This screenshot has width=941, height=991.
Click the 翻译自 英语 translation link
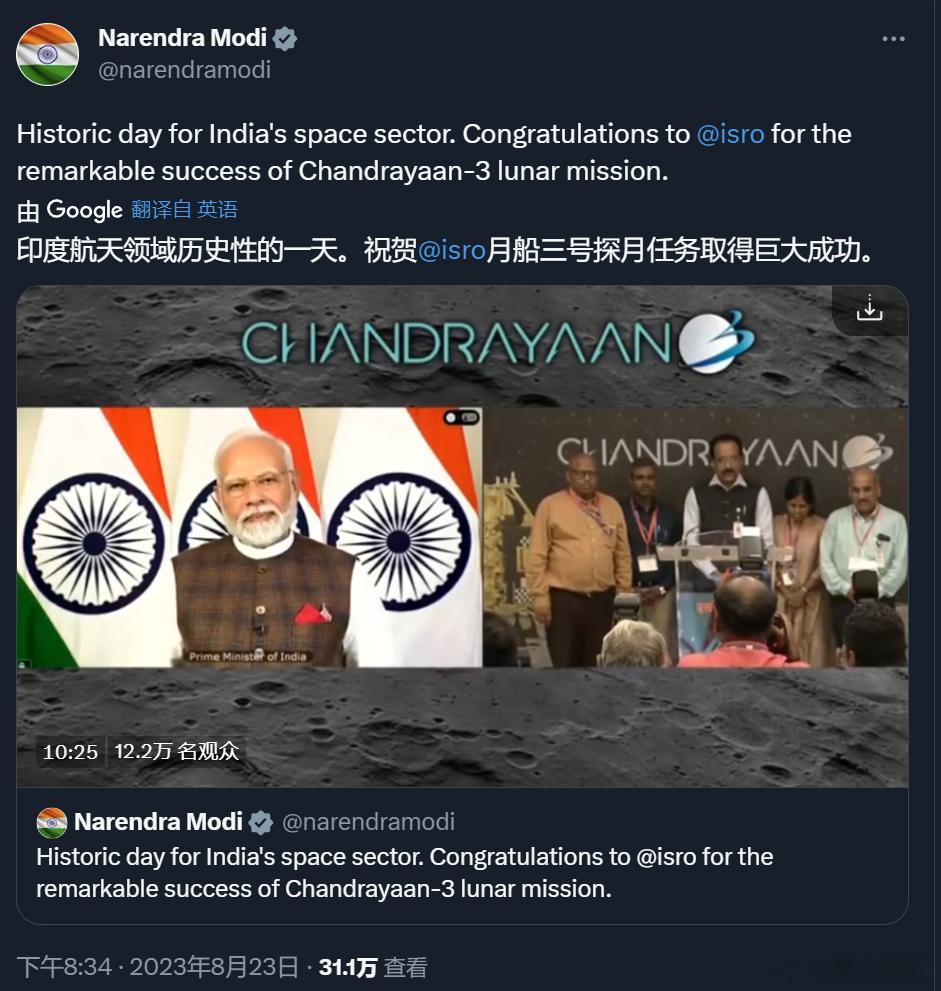coord(185,209)
